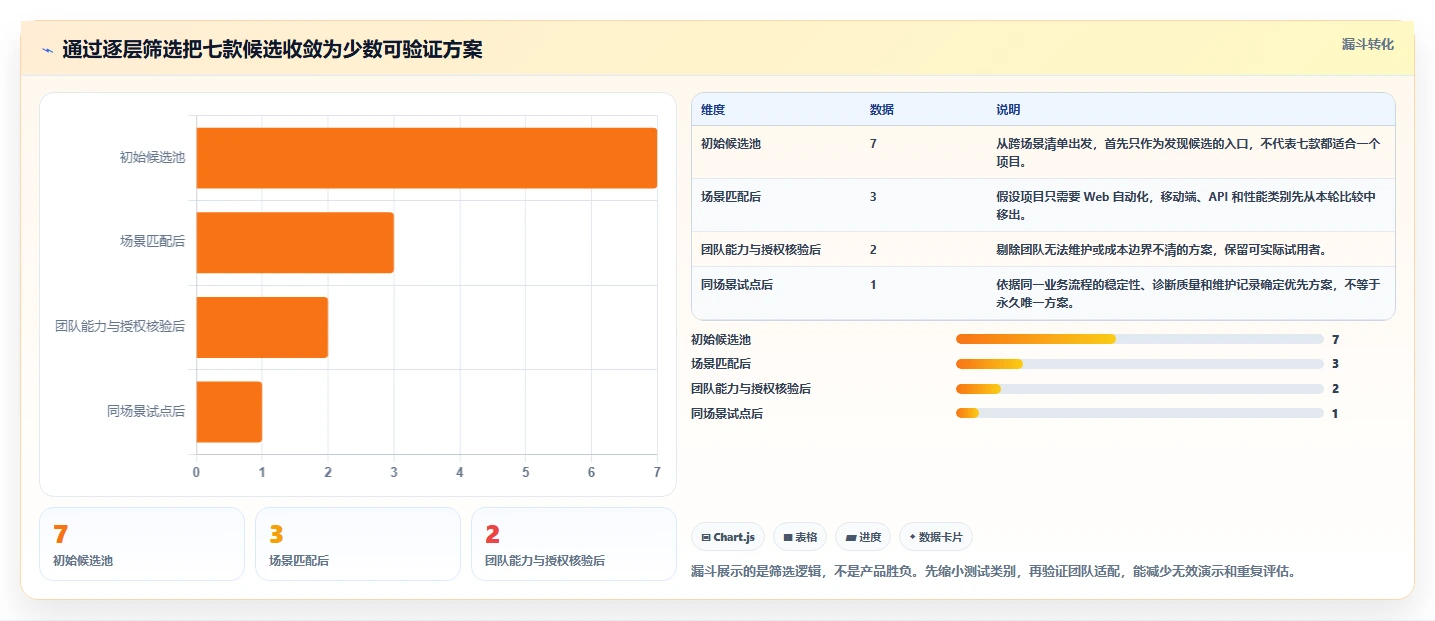
Task: Click the 初始候选池 progress bar
Action: point(1140,340)
